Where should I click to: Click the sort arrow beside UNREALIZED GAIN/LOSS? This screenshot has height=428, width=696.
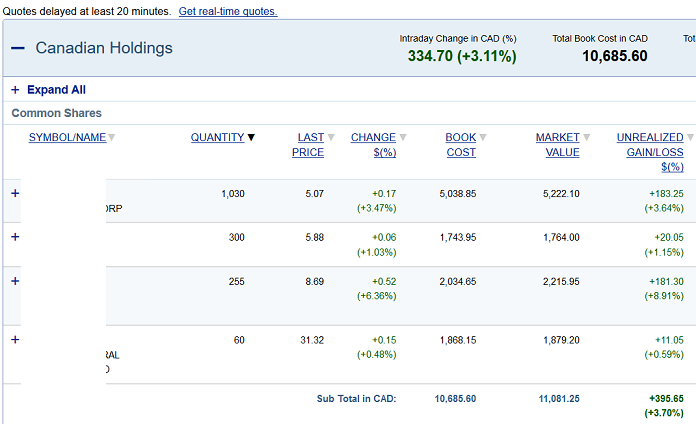tap(690, 138)
